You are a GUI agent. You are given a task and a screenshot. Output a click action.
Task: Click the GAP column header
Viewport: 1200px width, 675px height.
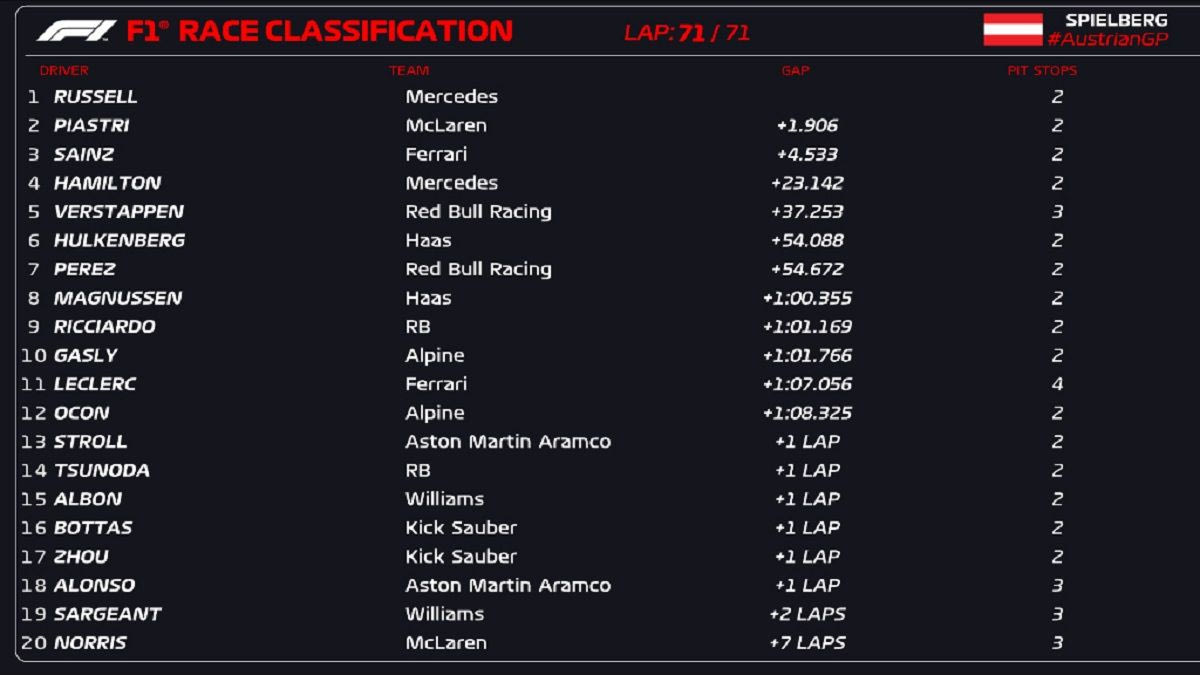click(x=795, y=71)
